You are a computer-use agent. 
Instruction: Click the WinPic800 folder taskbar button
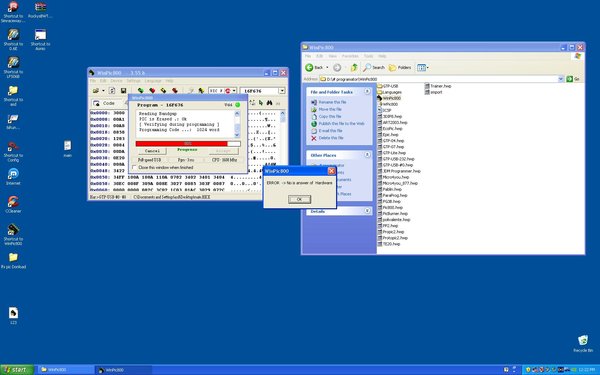coord(66,370)
